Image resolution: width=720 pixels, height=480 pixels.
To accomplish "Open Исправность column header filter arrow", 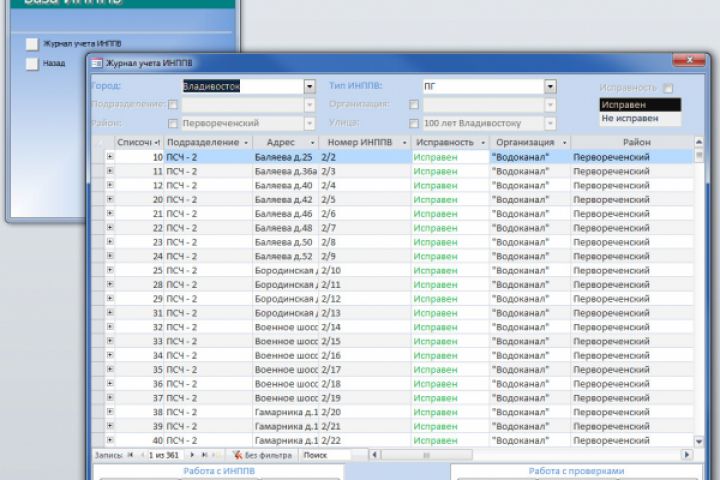I will [x=483, y=143].
